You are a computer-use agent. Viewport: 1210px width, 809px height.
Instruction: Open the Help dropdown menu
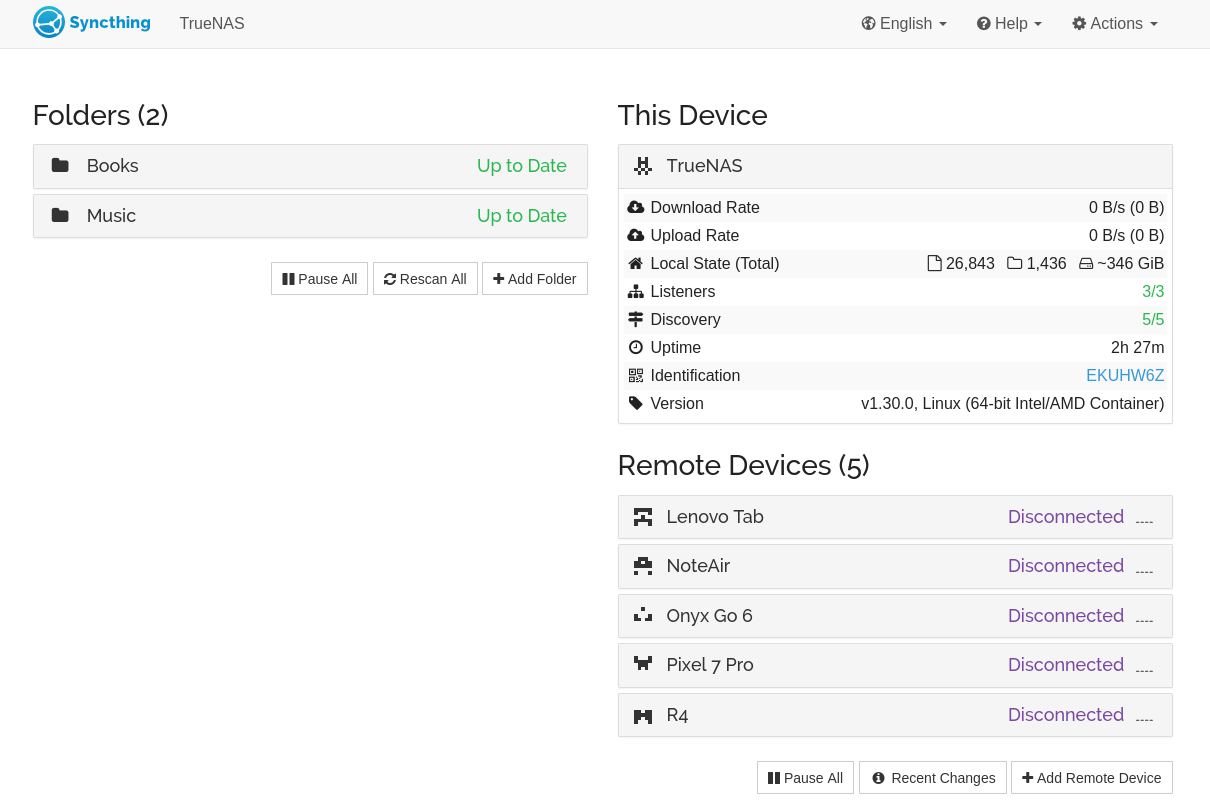pyautogui.click(x=1009, y=23)
